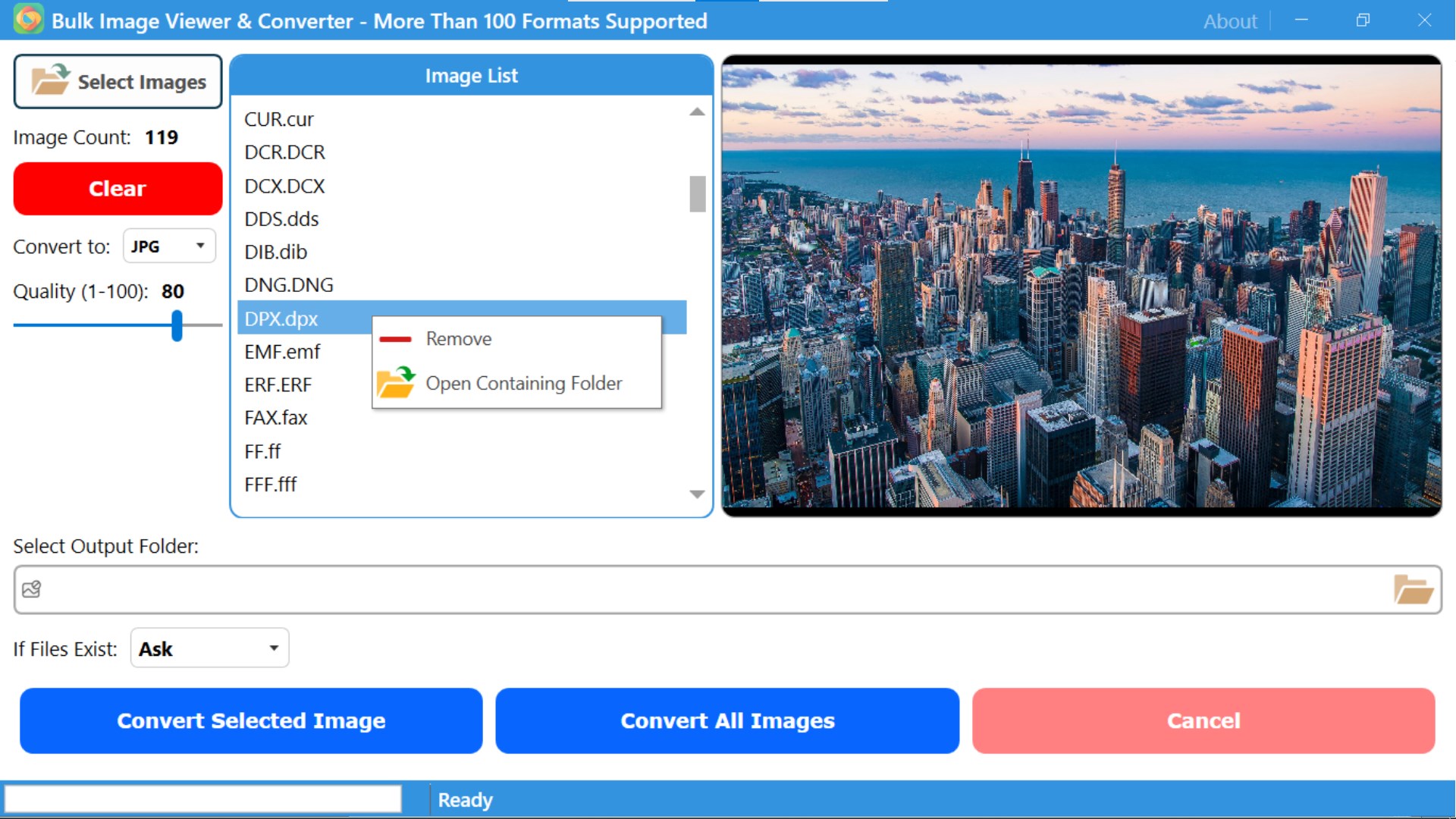Select Open Containing Folder menu entry
The width and height of the screenshot is (1456, 819).
(x=523, y=383)
